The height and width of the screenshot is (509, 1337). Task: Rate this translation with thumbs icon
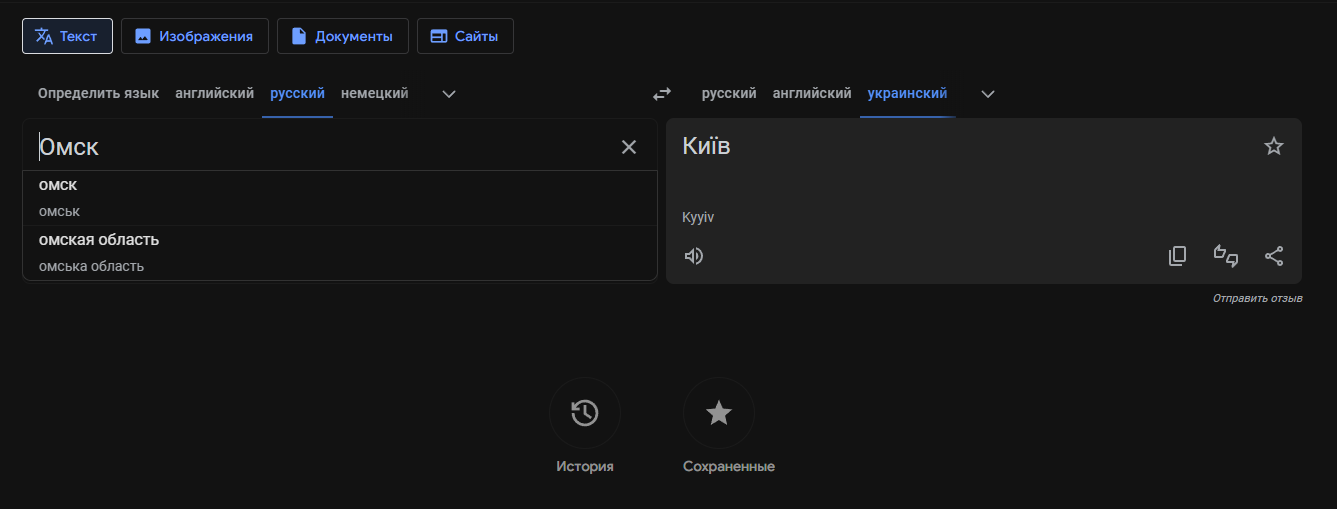click(1226, 256)
